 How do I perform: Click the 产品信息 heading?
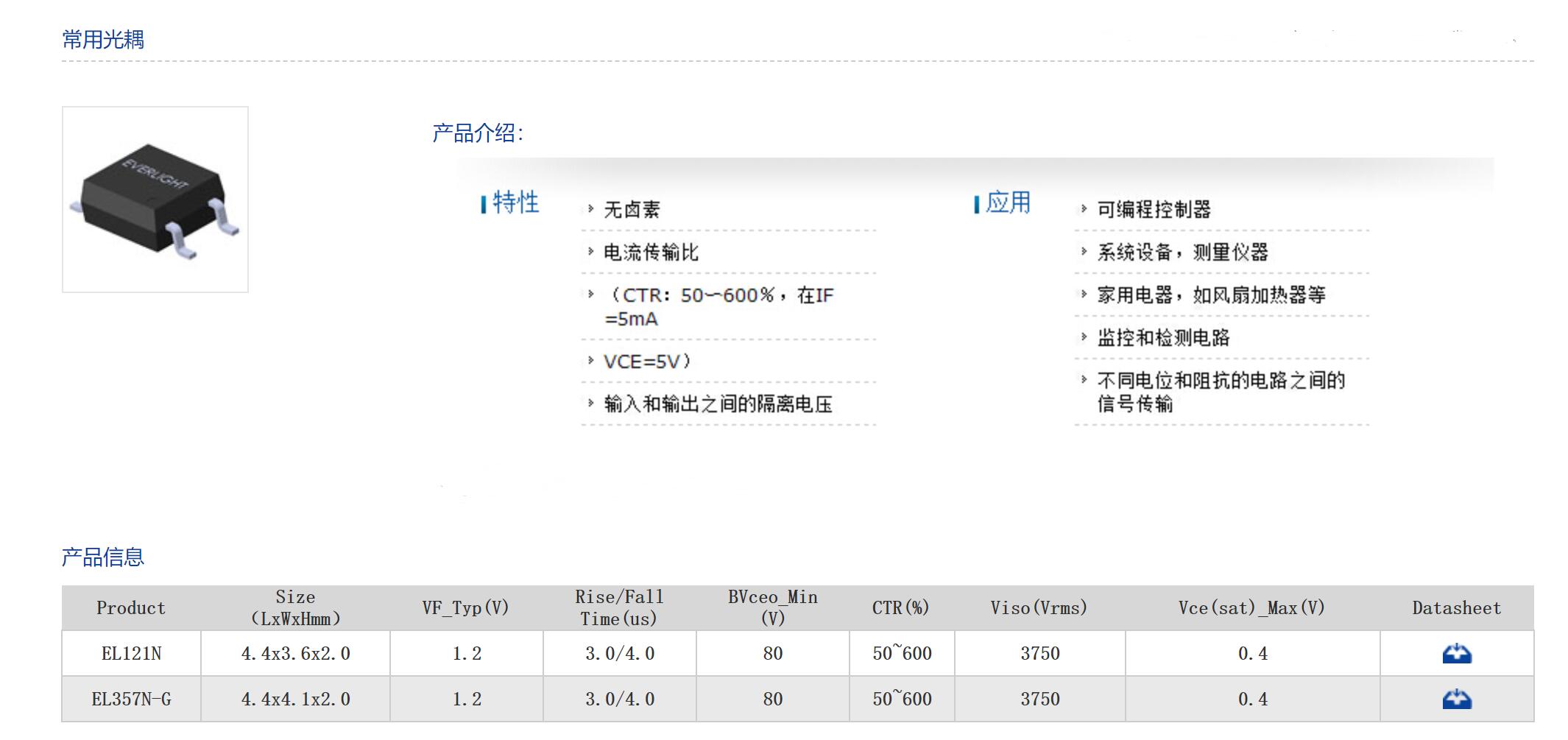pyautogui.click(x=103, y=557)
